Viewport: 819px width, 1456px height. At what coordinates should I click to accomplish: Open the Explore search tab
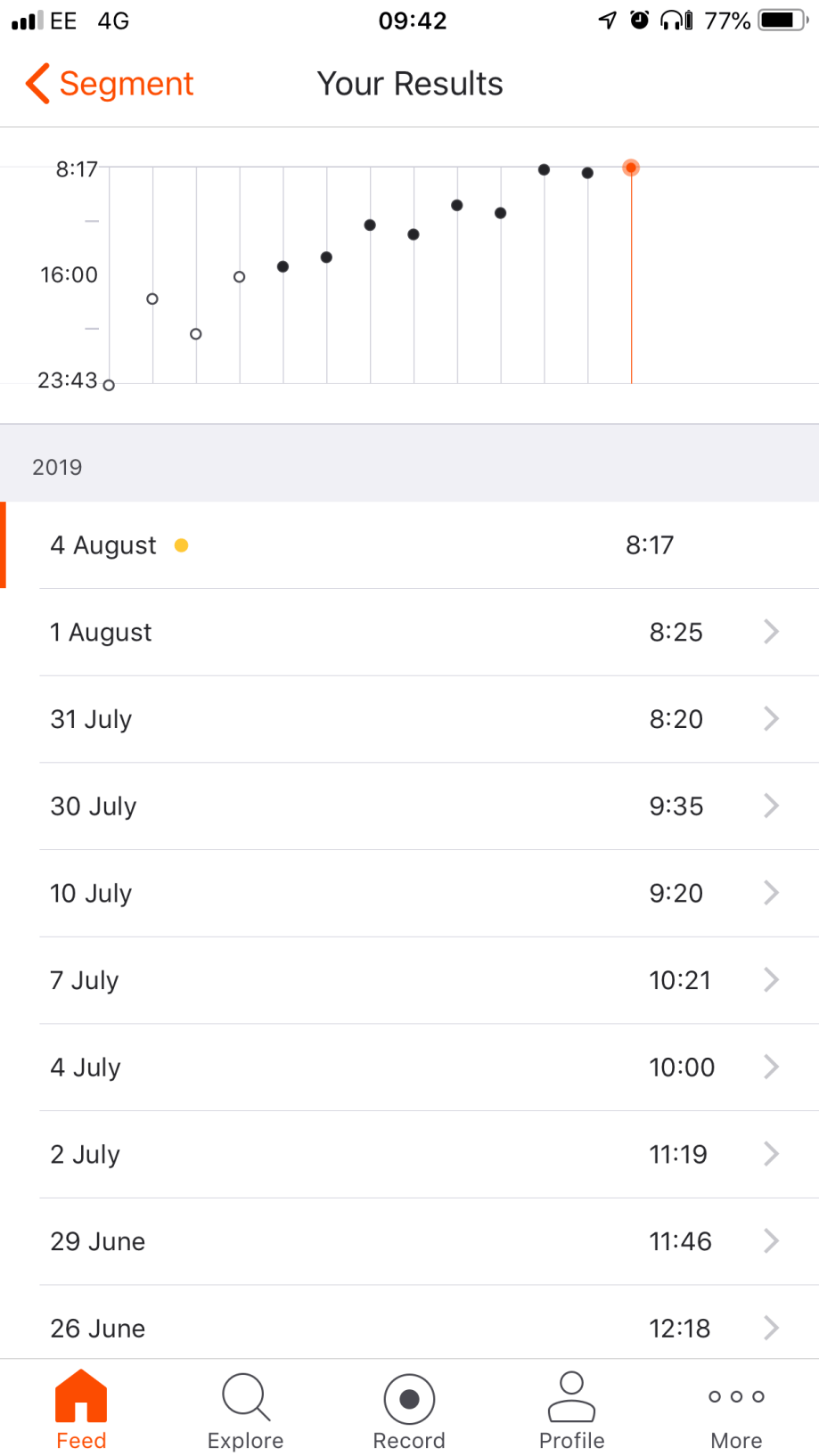click(x=245, y=1410)
